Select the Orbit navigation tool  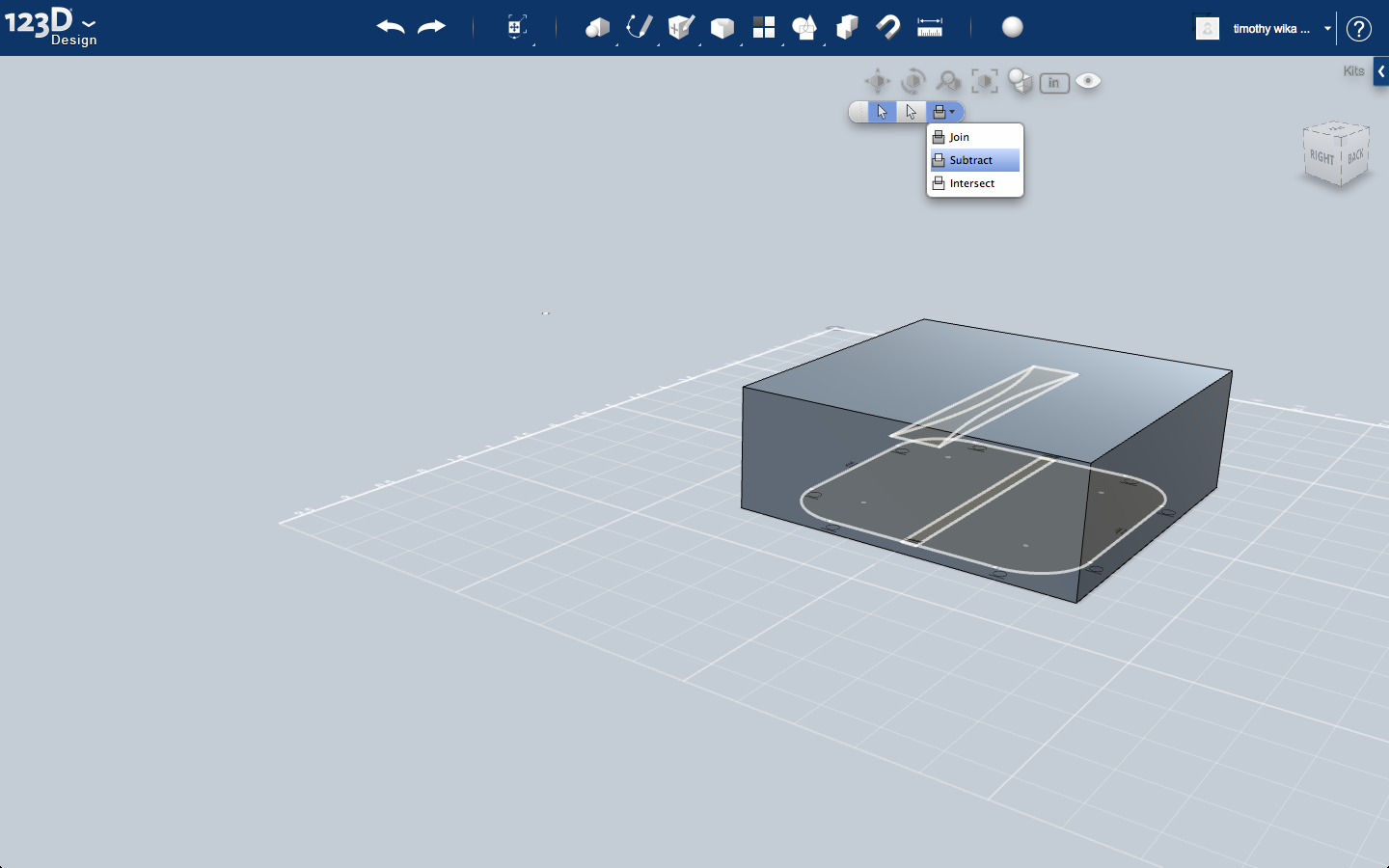click(x=913, y=82)
